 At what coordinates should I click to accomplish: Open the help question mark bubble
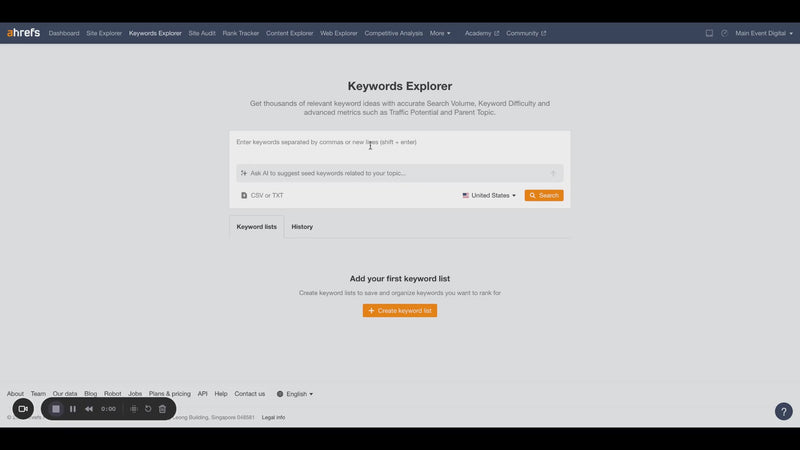784,411
